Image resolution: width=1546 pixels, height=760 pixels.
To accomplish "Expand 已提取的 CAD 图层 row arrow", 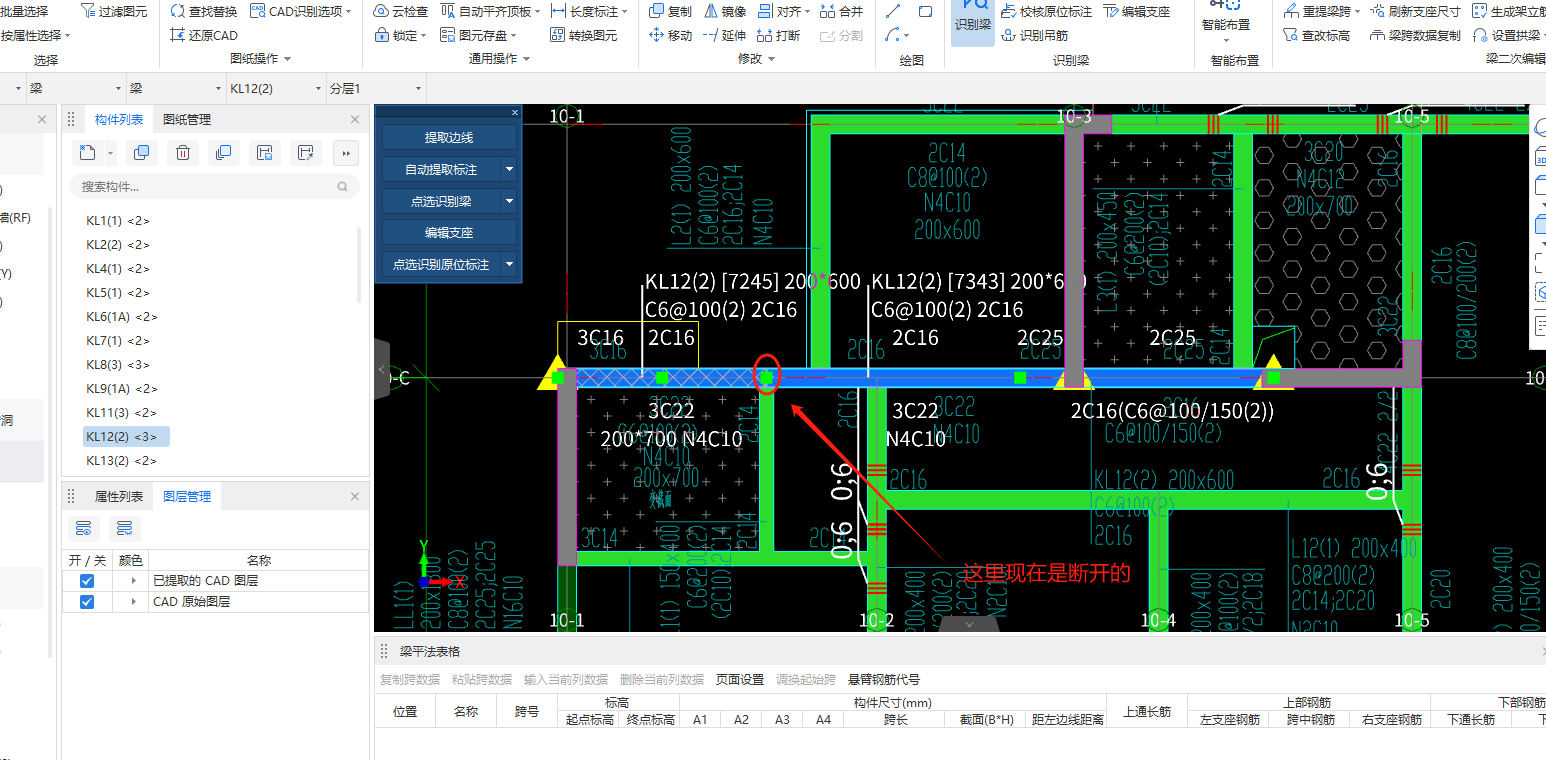I will [x=133, y=581].
